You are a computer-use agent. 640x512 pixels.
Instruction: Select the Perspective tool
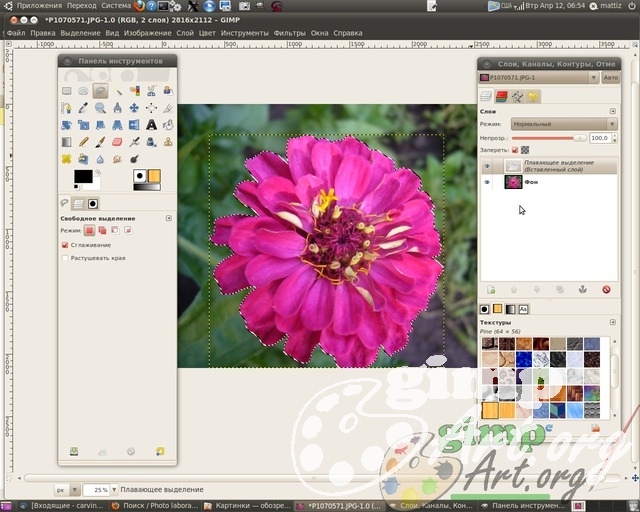(x=118, y=125)
